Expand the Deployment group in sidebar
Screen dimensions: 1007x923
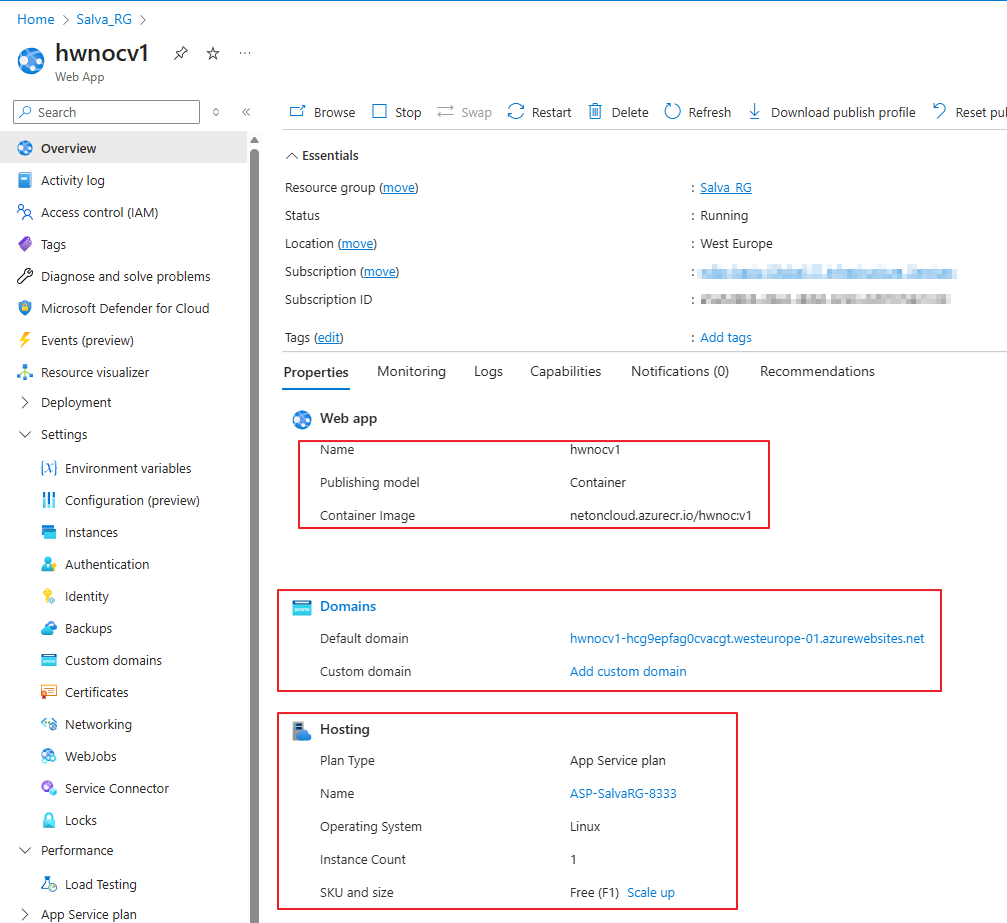pos(25,402)
